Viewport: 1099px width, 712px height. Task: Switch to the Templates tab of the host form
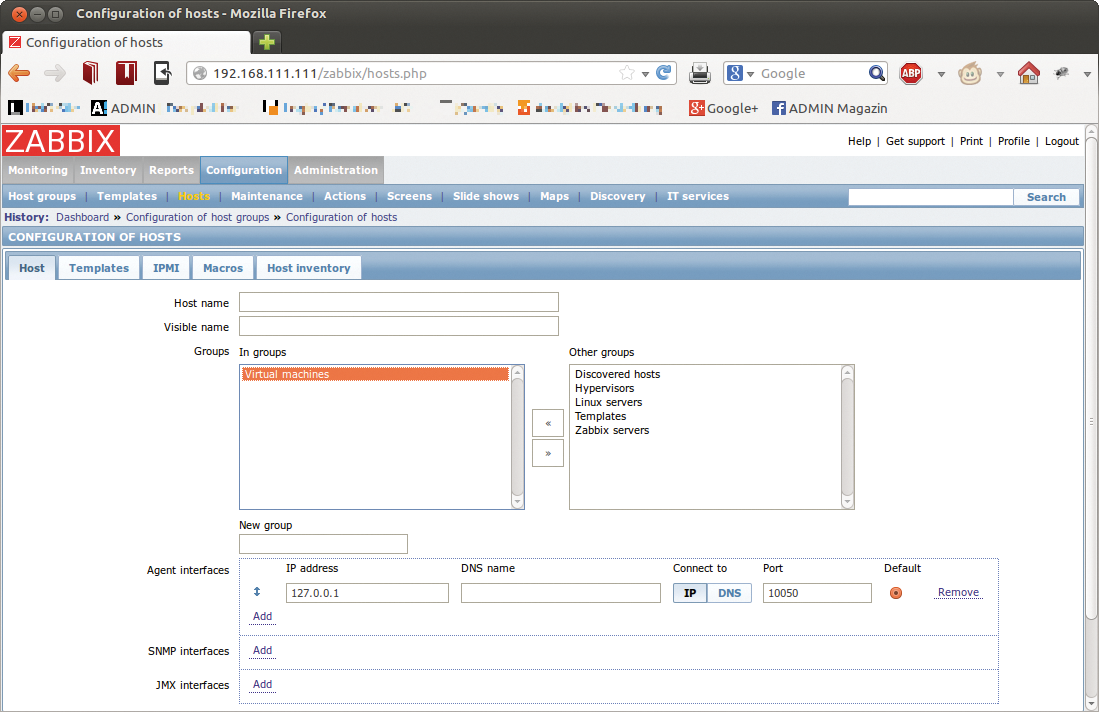(x=98, y=268)
